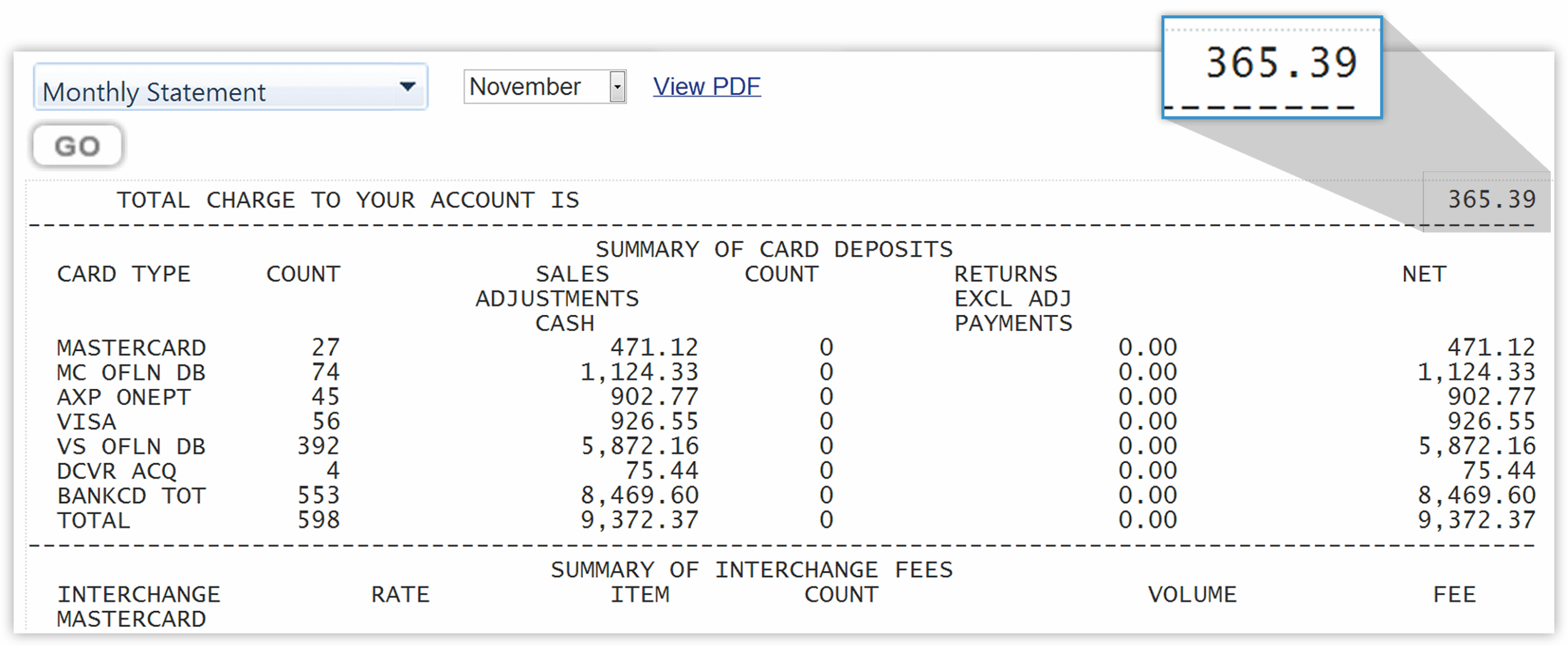Expand the November month selector

point(545,87)
